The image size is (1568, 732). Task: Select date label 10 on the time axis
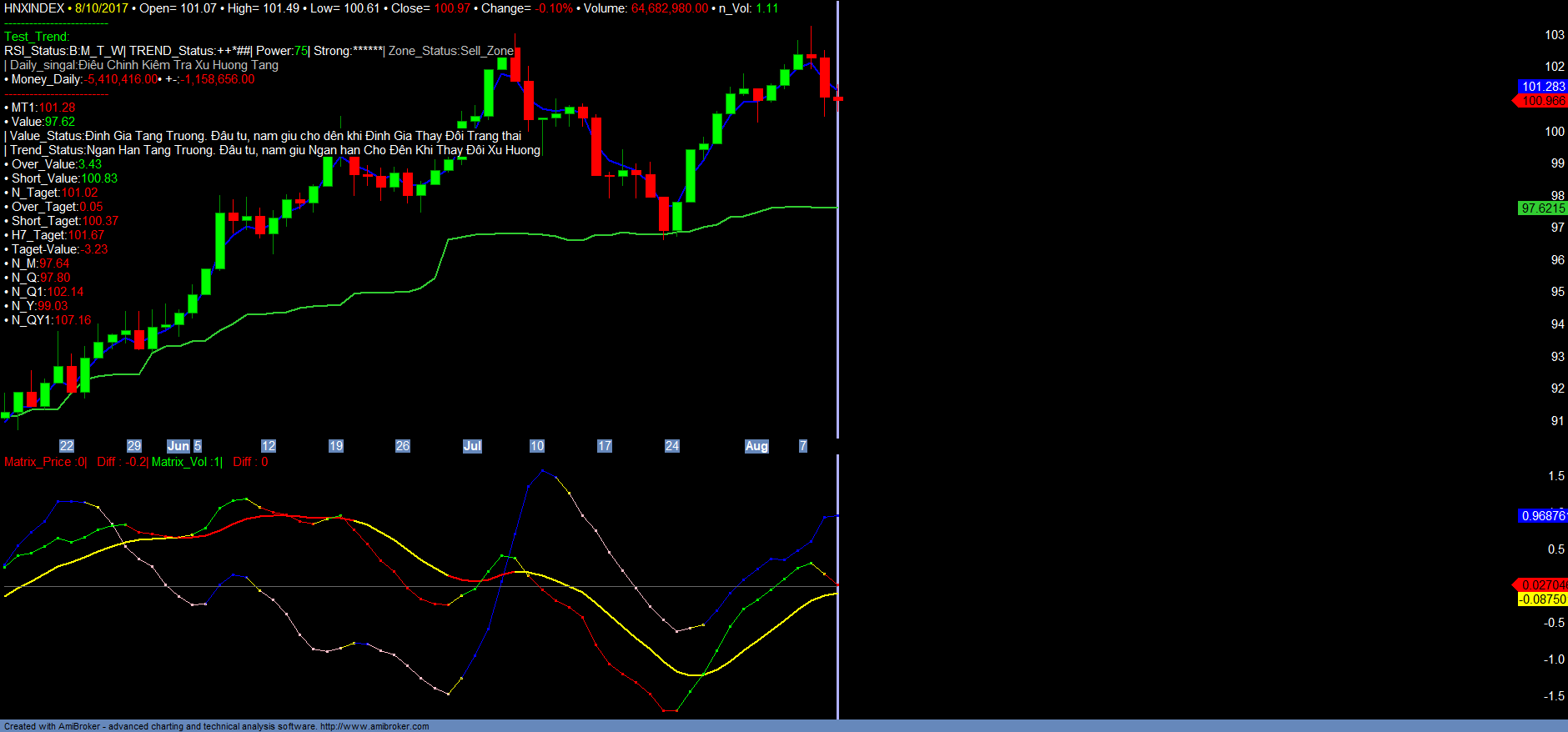pyautogui.click(x=537, y=446)
